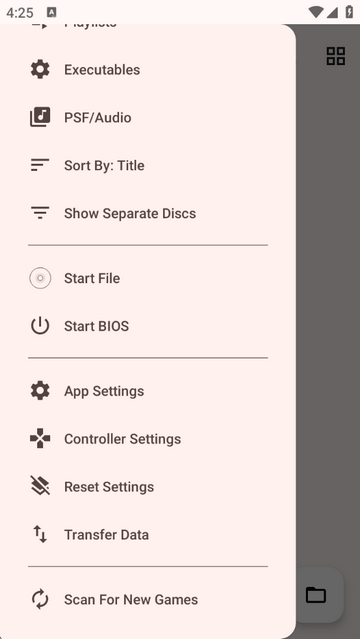Click the disc icon next to Start File

point(40,278)
